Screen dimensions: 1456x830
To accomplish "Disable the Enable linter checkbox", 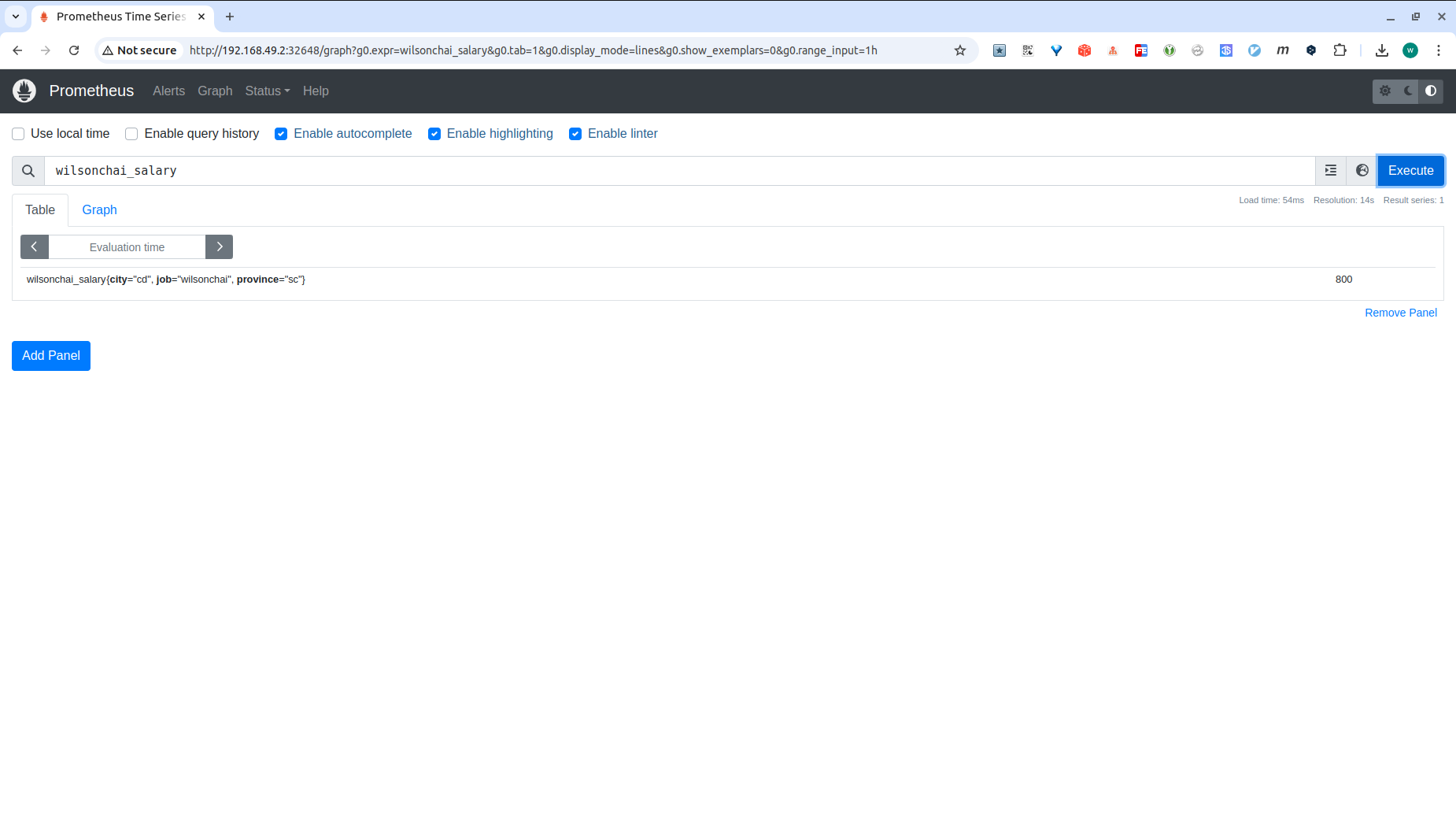I will [575, 134].
